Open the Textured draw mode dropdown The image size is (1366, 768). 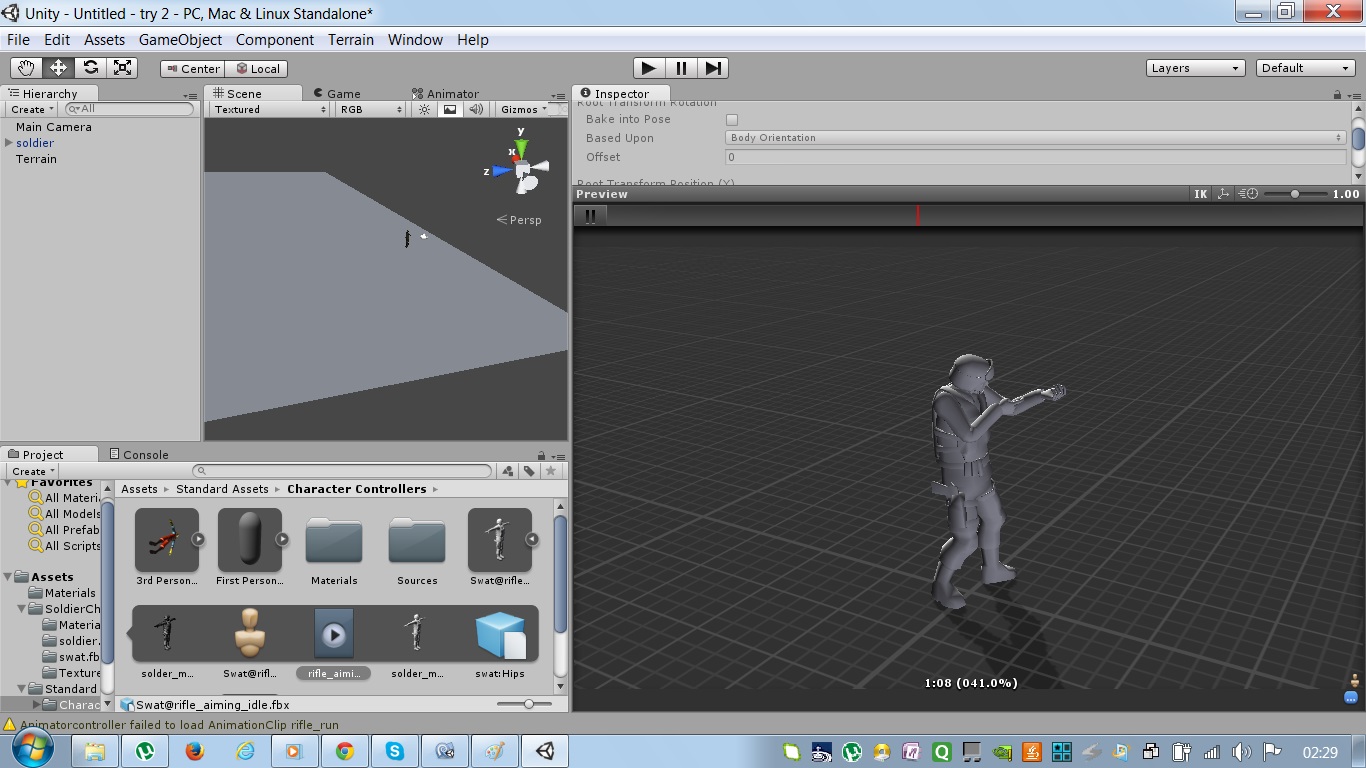tap(268, 109)
